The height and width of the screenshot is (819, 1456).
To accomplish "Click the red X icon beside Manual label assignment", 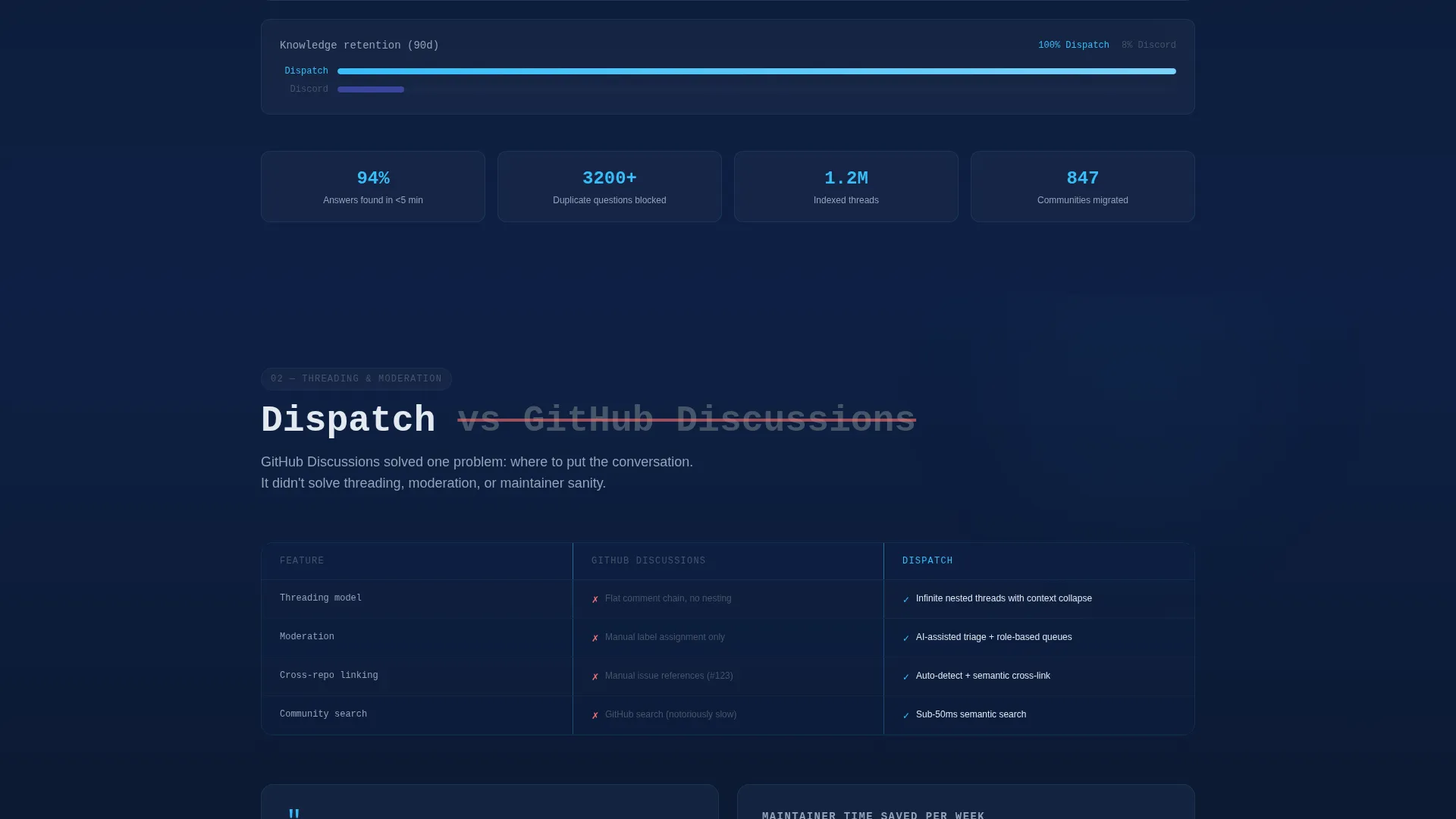I will [595, 638].
